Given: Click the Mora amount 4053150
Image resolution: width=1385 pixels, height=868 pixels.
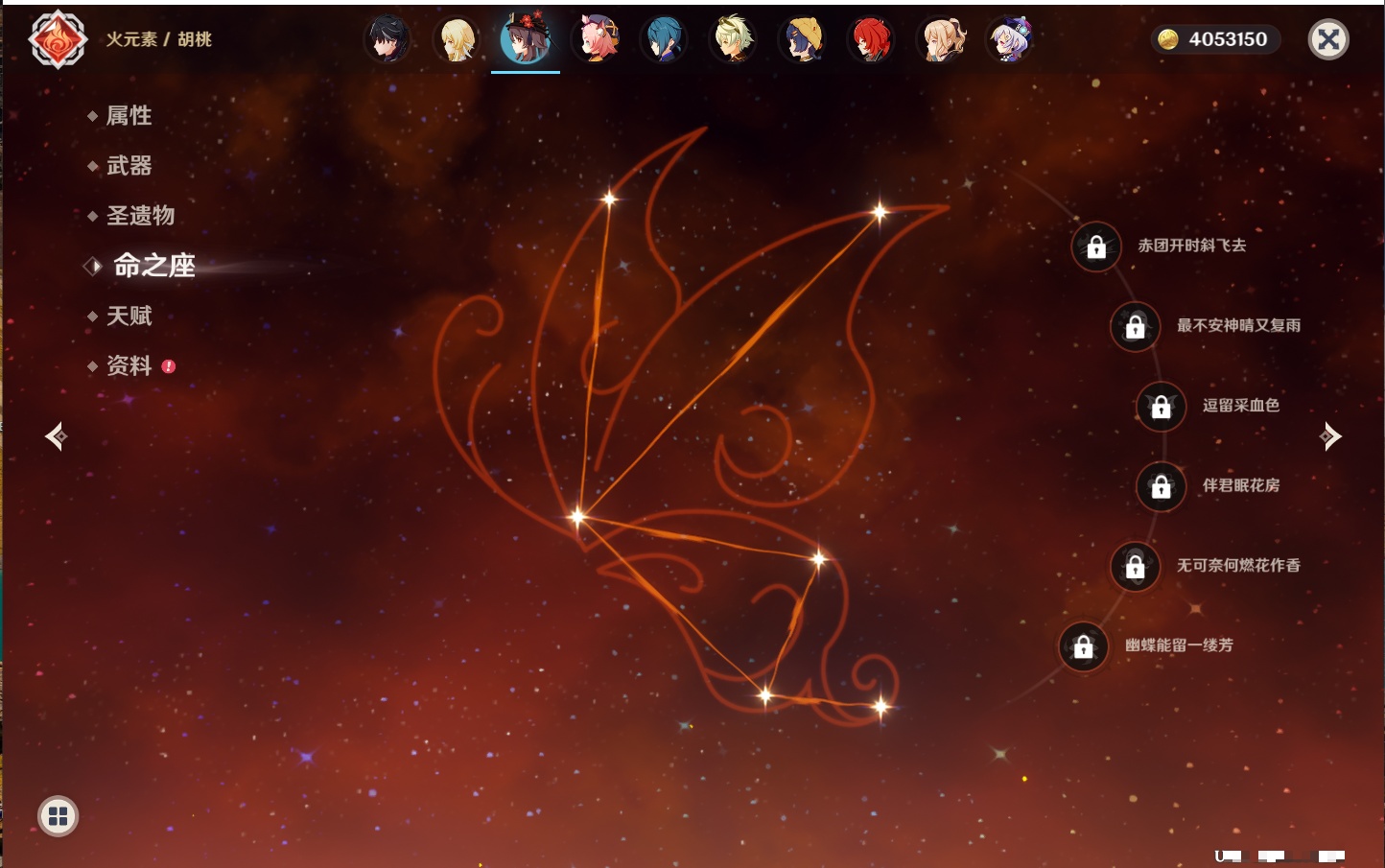Looking at the screenshot, I should 1228,39.
